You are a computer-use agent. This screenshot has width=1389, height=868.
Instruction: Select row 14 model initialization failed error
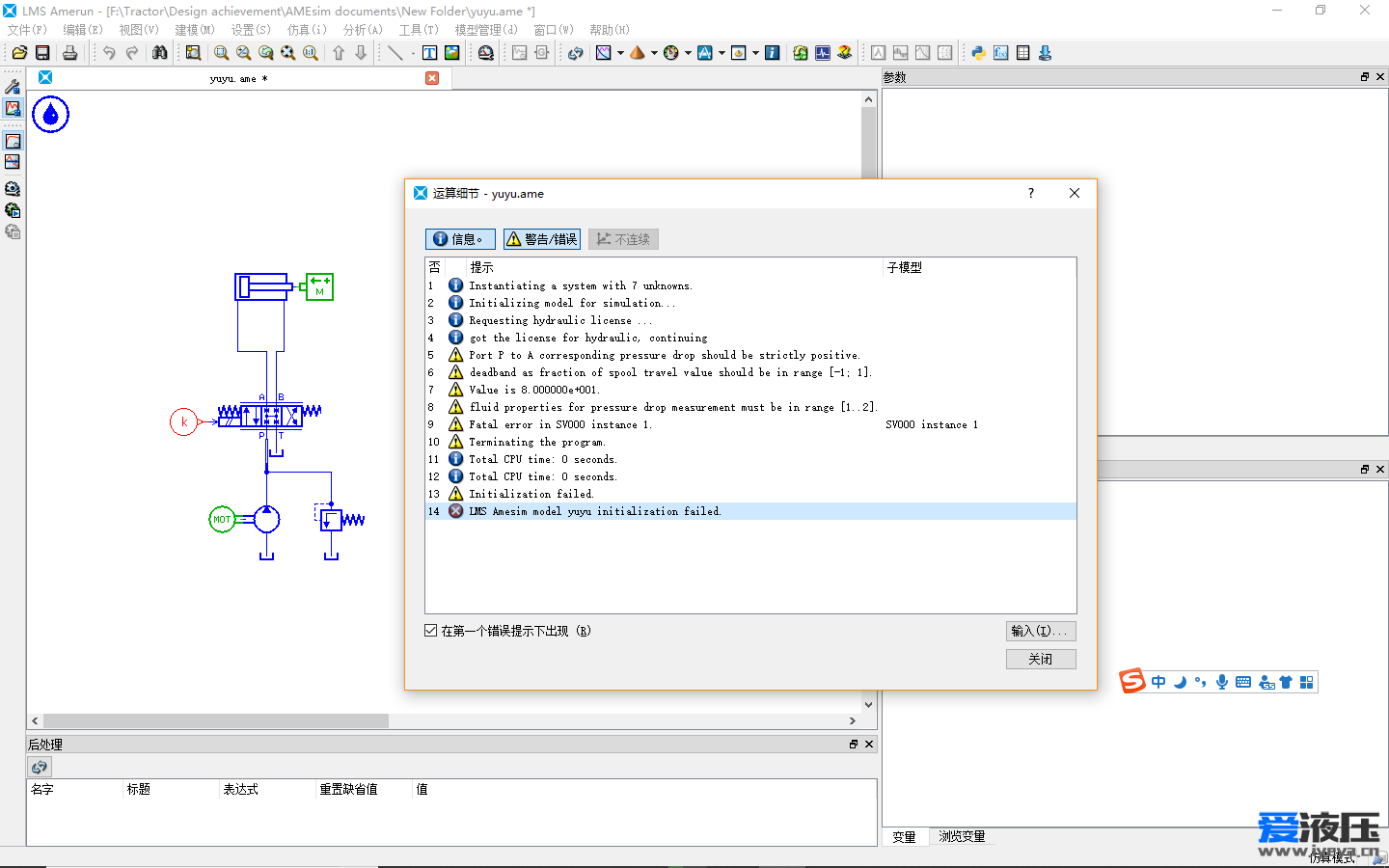750,511
